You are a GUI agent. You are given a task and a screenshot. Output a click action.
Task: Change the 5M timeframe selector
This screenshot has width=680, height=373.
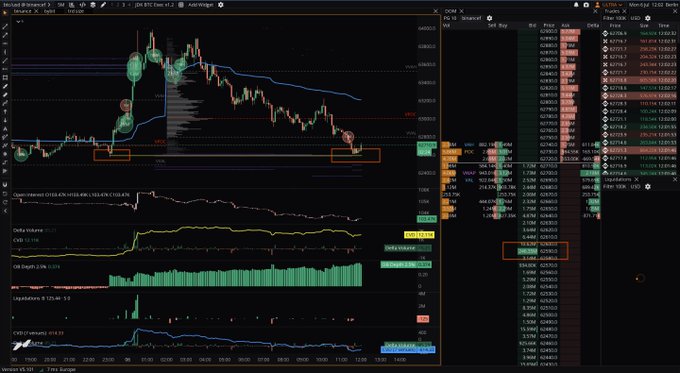(x=61, y=4)
